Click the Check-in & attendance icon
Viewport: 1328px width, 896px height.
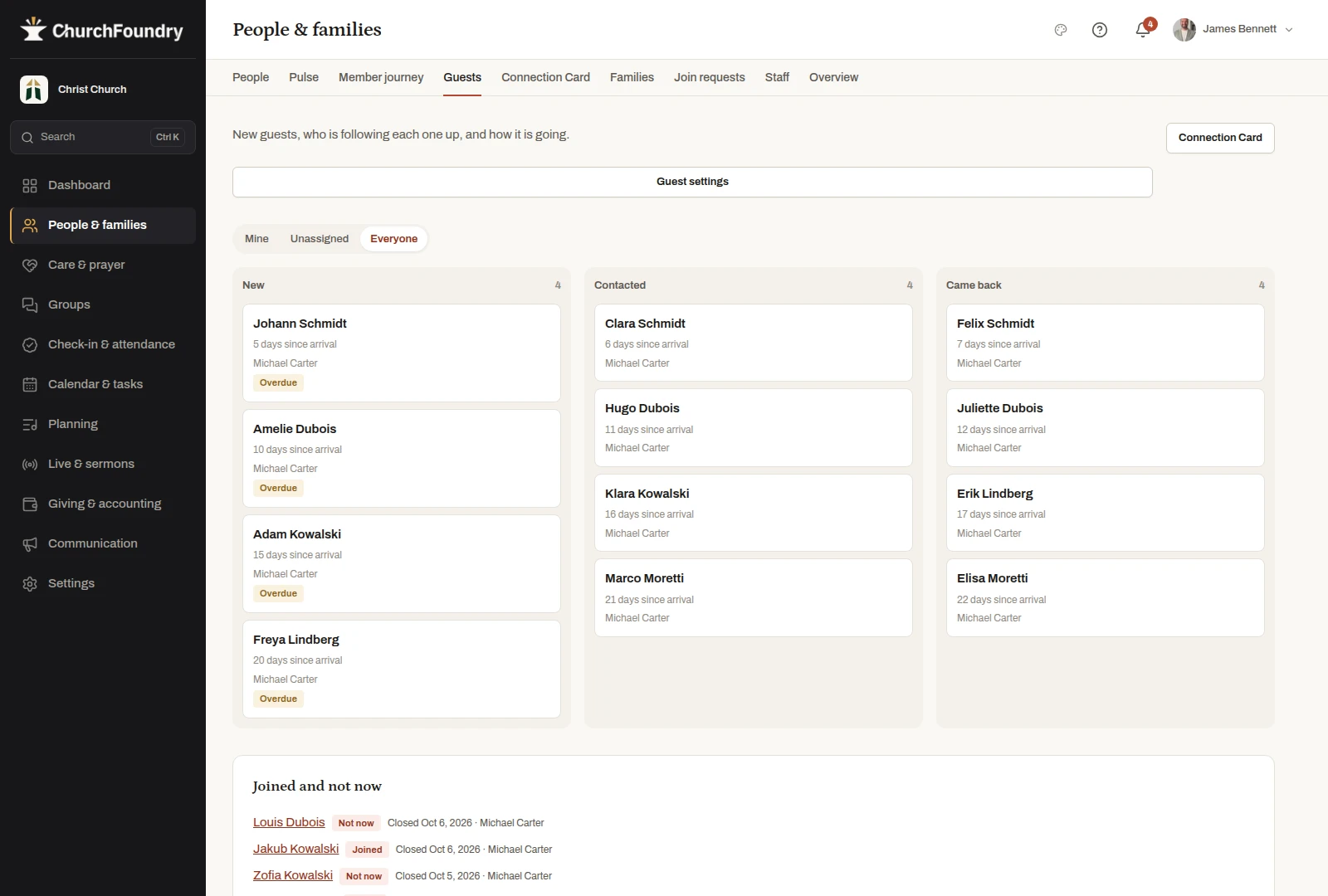pos(30,345)
